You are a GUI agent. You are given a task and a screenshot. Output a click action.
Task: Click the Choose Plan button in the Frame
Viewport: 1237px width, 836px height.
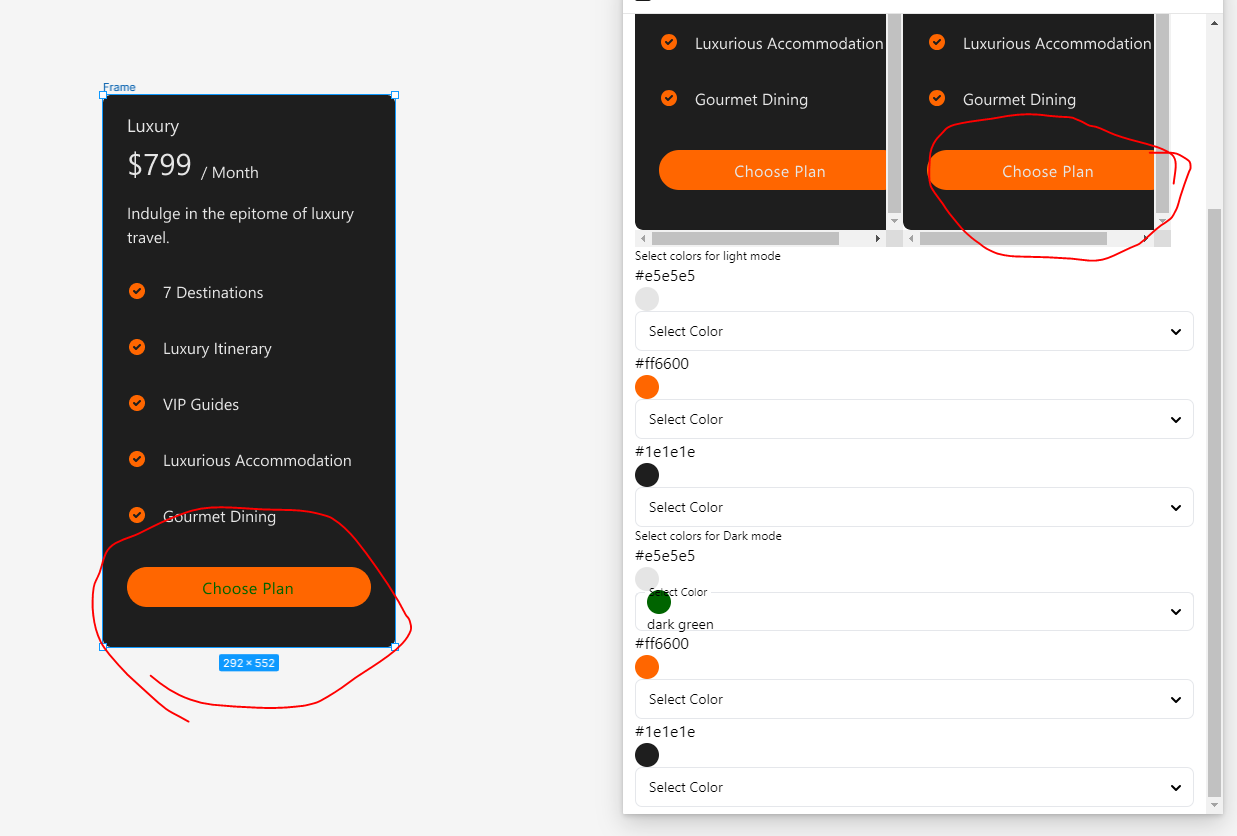[249, 587]
